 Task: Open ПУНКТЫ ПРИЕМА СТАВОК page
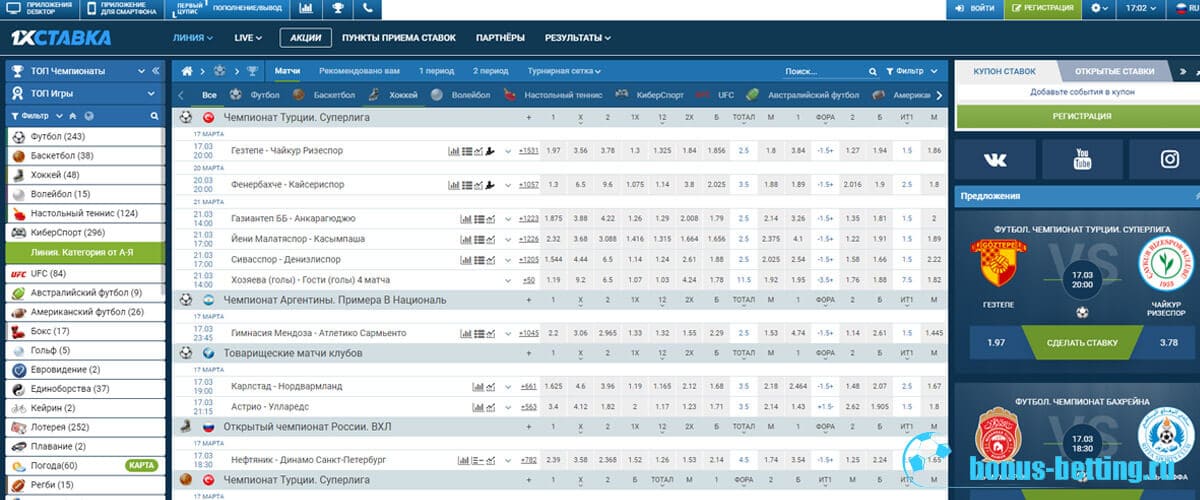pos(398,38)
